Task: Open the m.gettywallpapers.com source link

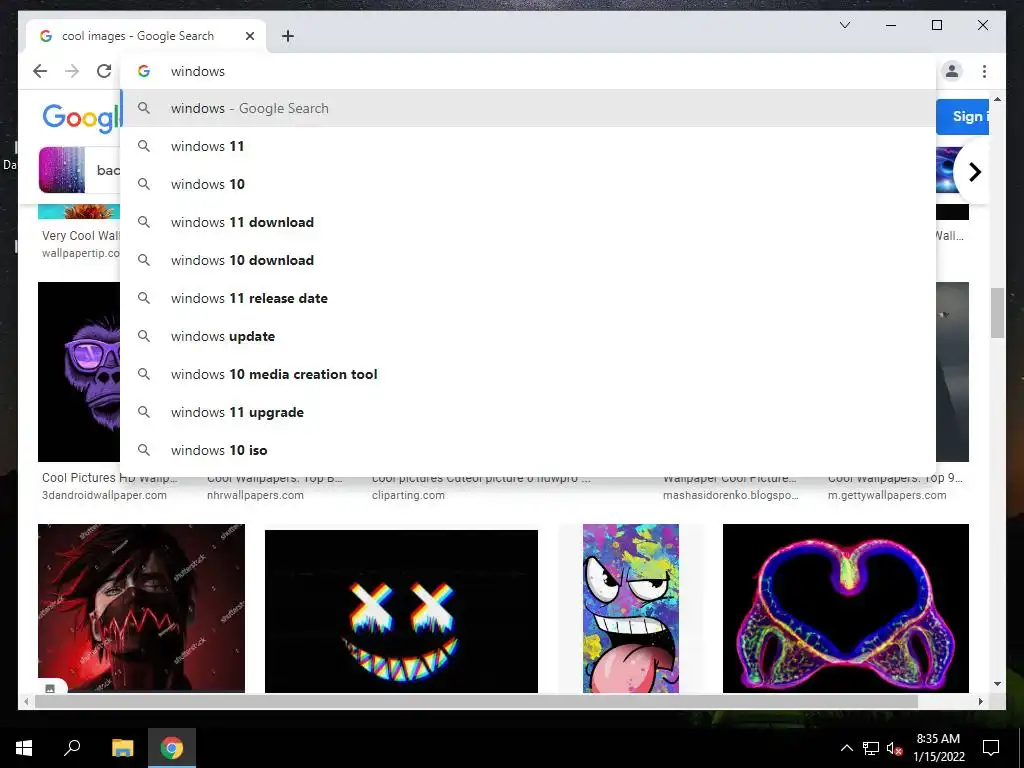Action: point(887,495)
